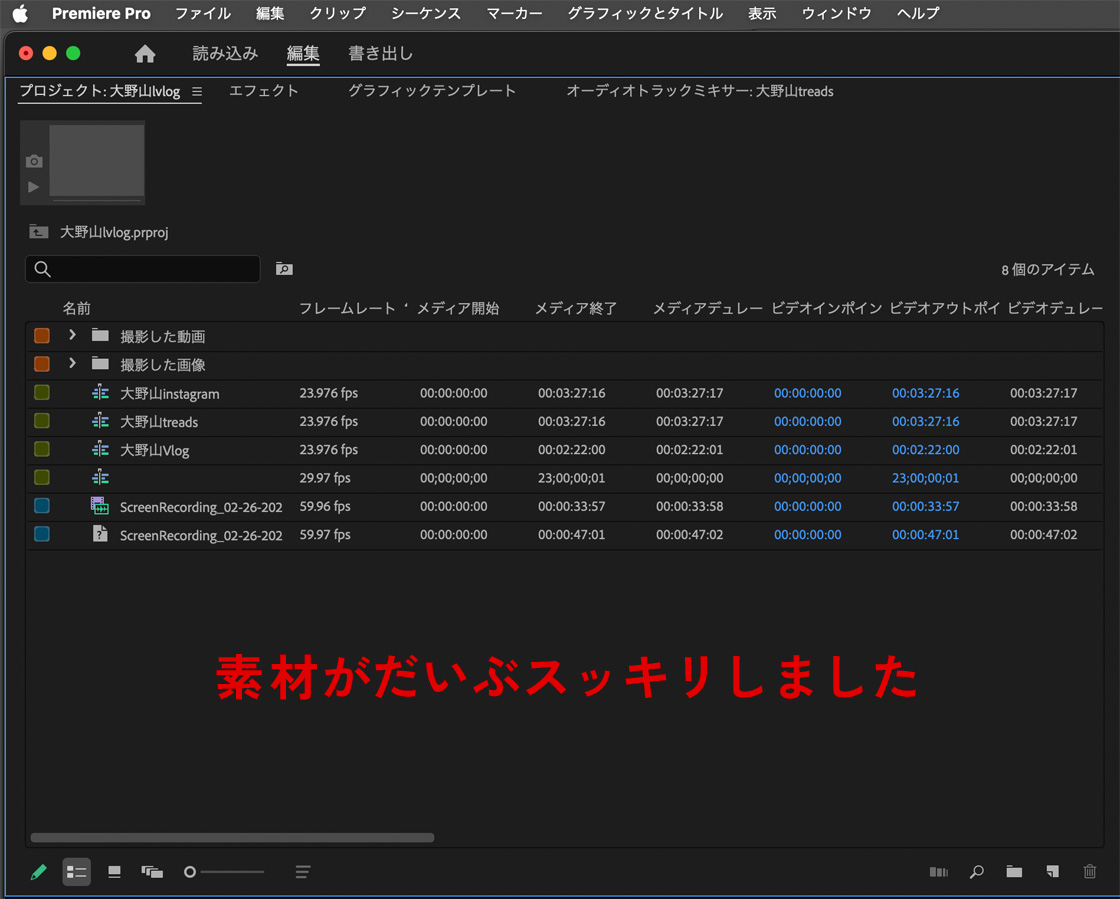Switch to freeform view
Screen dimensions: 1120x899
click(x=152, y=872)
